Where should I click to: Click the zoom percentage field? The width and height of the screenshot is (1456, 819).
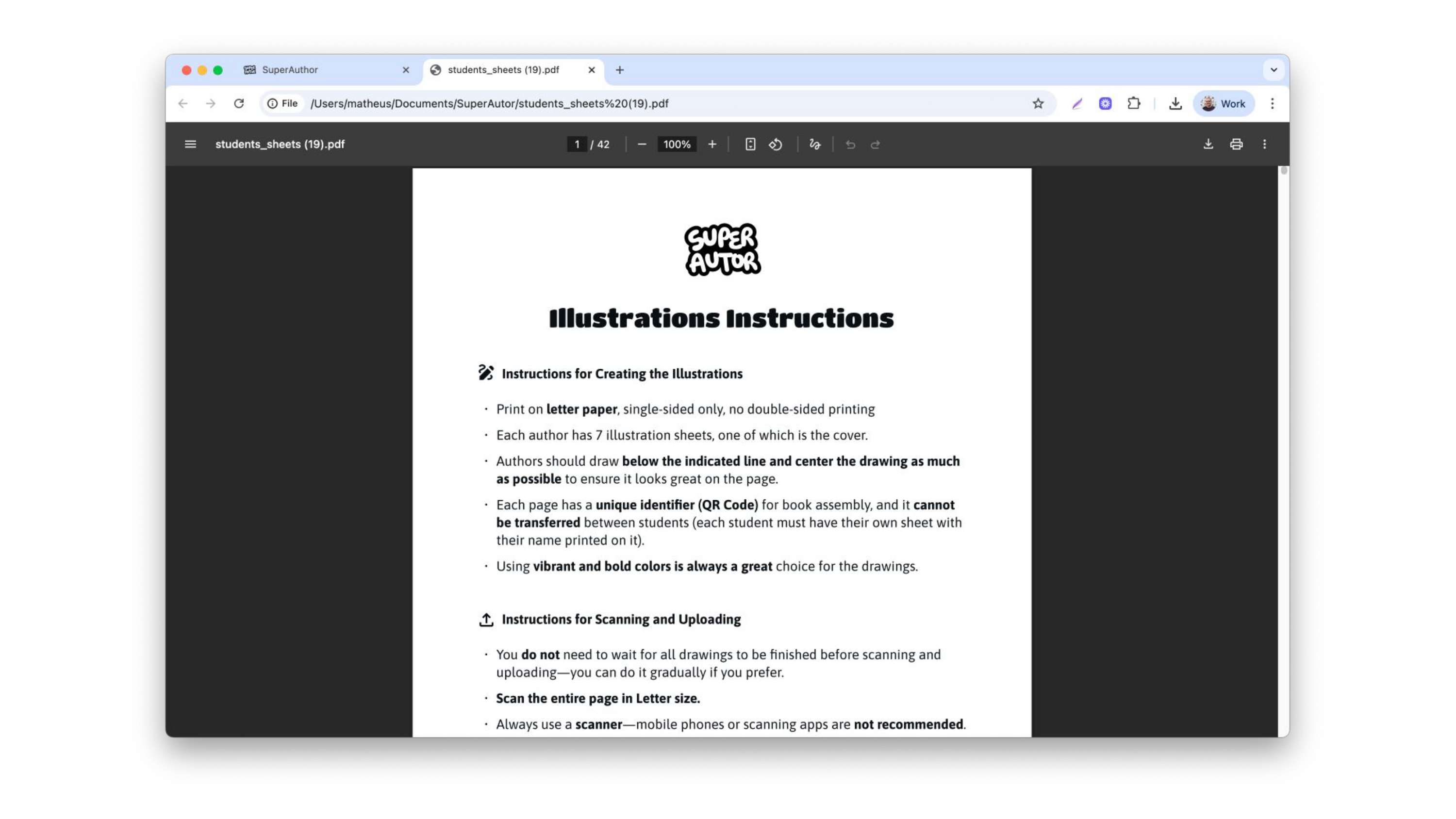677,144
